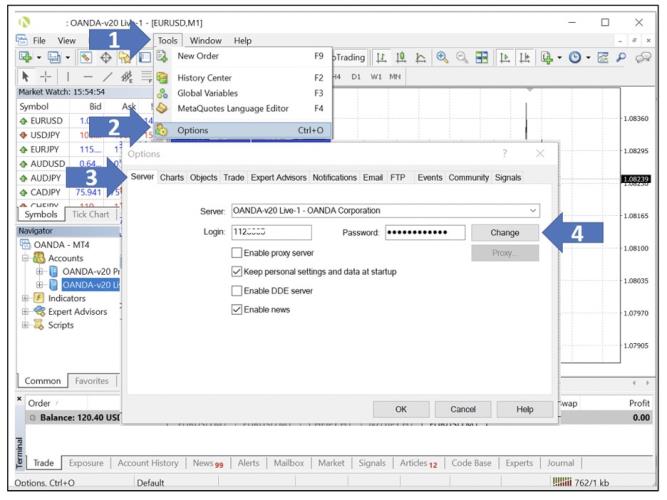The width and height of the screenshot is (667, 500).
Task: Click the Login input field
Action: click(271, 232)
